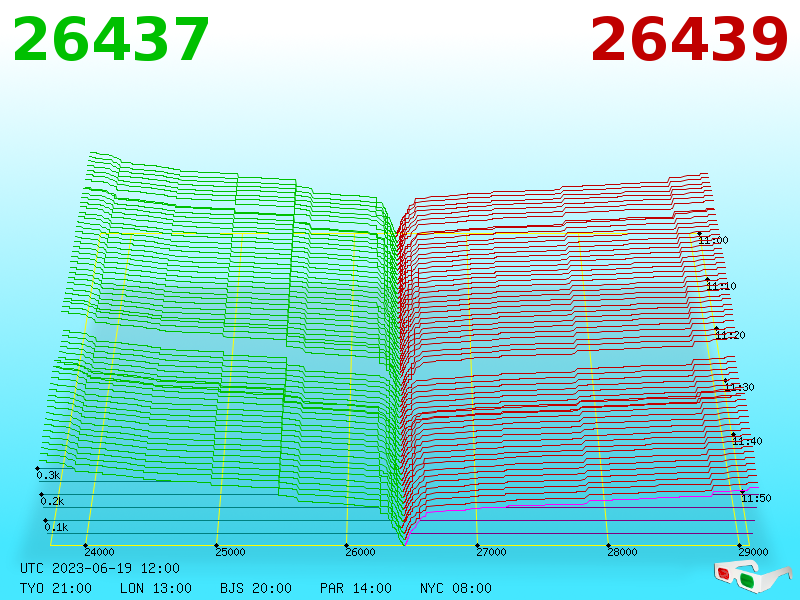The width and height of the screenshot is (800, 600).
Task: Select the 11:50 time marker
Action: [756, 498]
